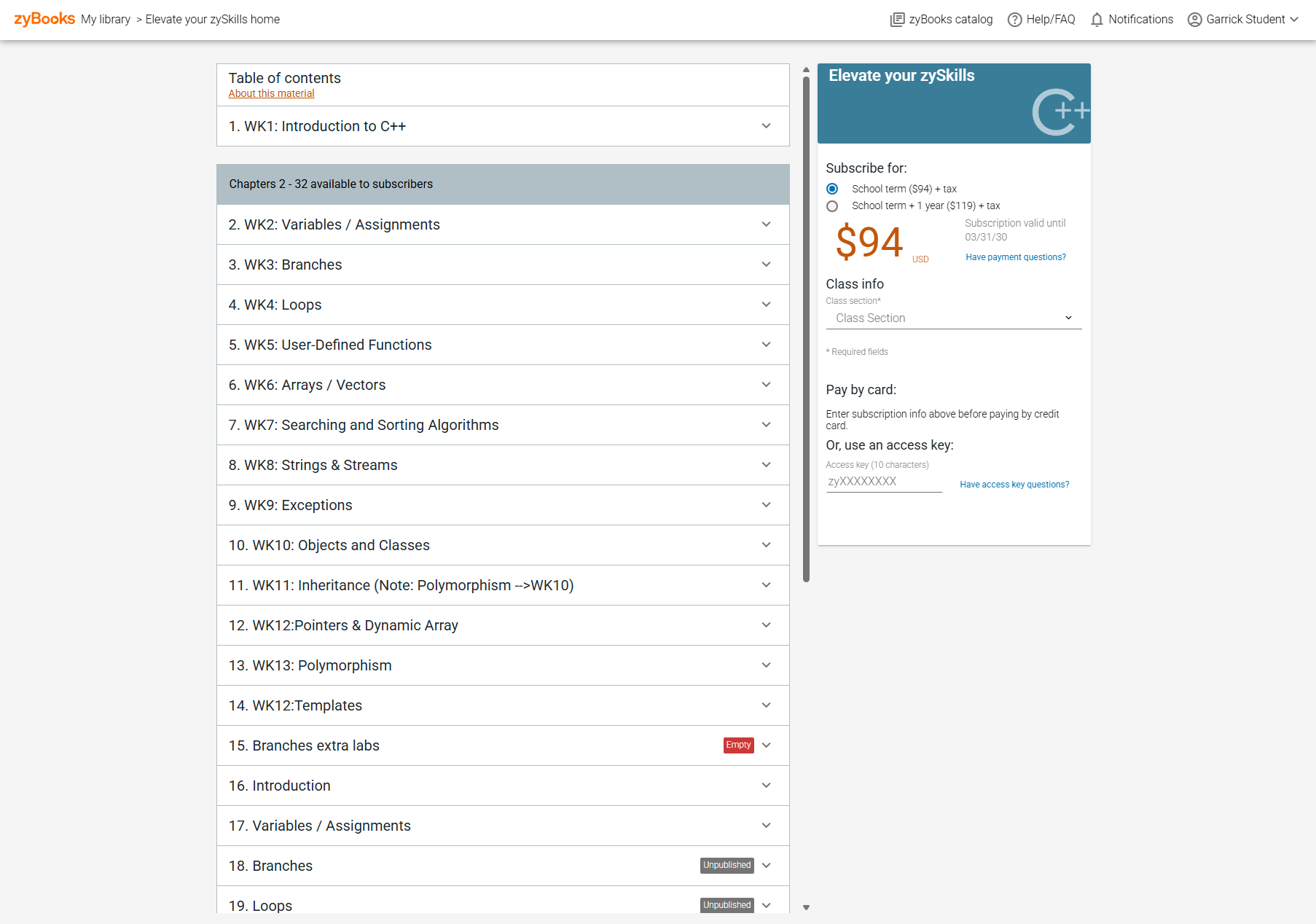Expand WK9: Exceptions chapter
1316x924 pixels.
click(x=503, y=505)
